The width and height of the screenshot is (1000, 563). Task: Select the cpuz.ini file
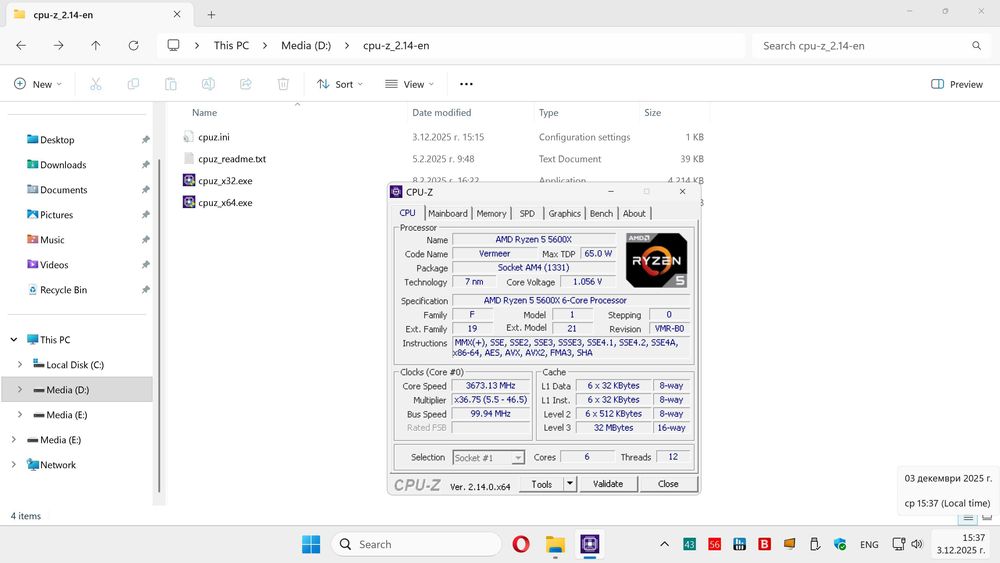coord(214,137)
